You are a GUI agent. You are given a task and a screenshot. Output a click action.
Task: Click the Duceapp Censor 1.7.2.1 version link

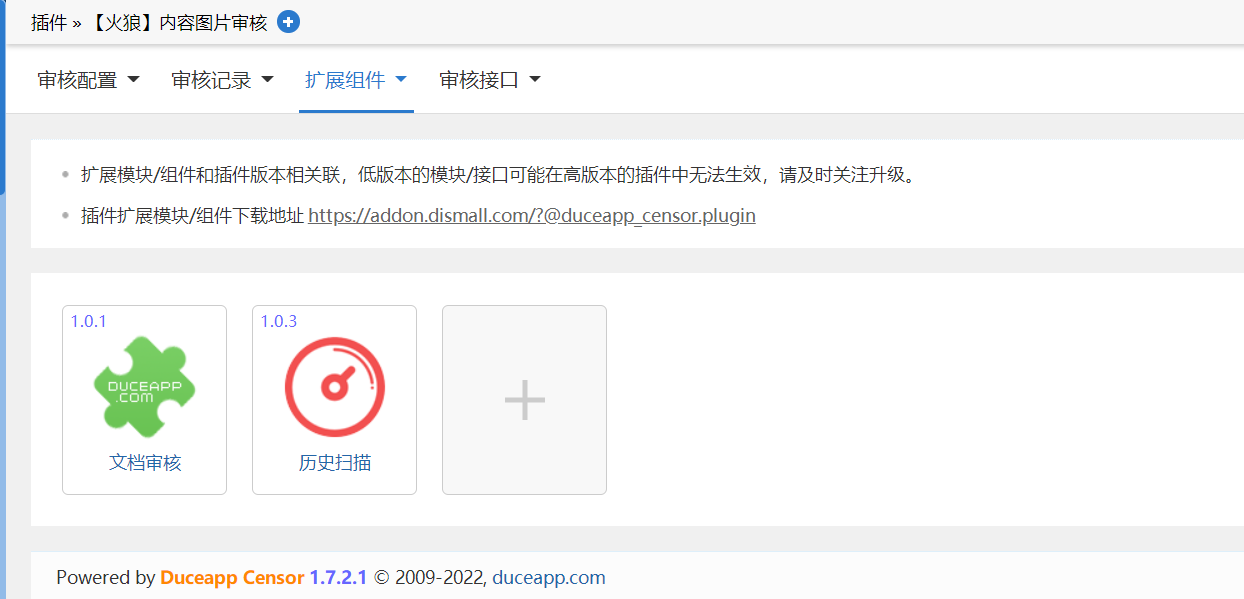point(263,577)
